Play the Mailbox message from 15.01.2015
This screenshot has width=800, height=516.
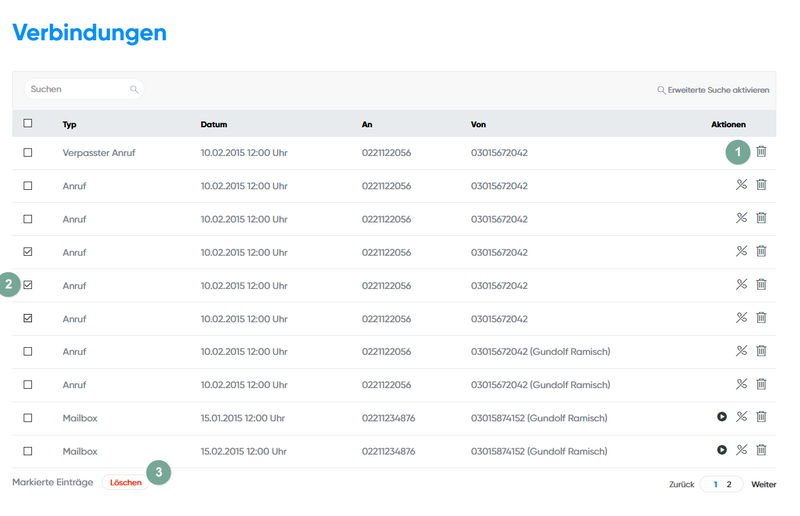(722, 417)
